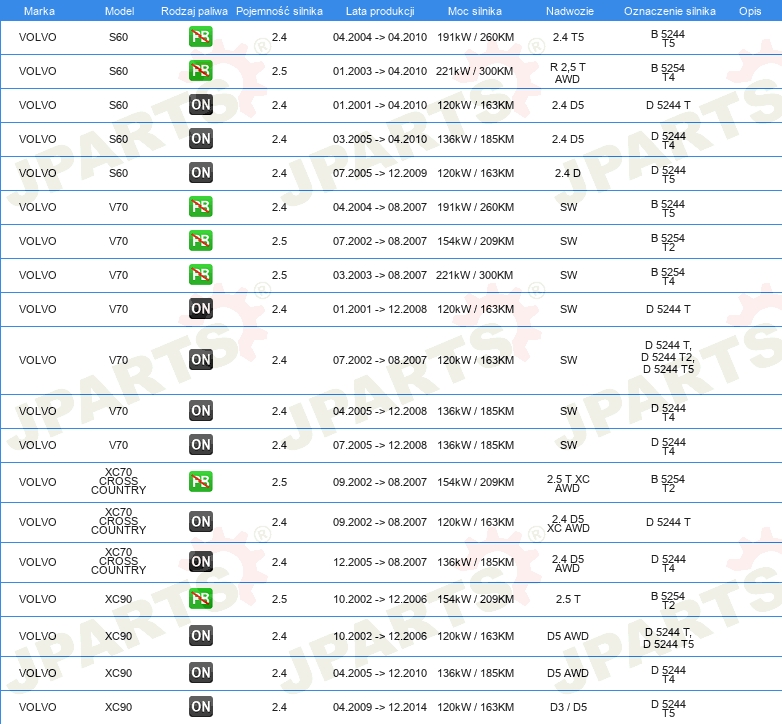Click ON diesel icon, V70 04.2005 row
782x724 pixels.
(200, 411)
